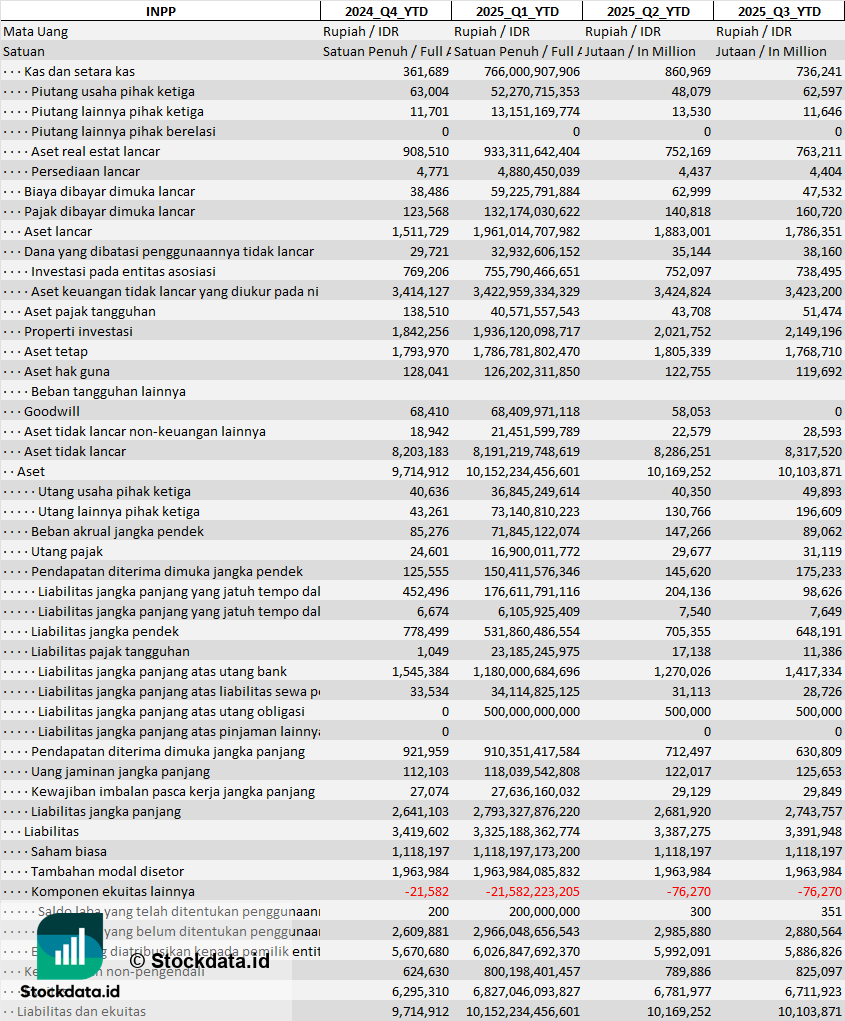
Task: Click Goodwill value 58,053
Action: [691, 412]
